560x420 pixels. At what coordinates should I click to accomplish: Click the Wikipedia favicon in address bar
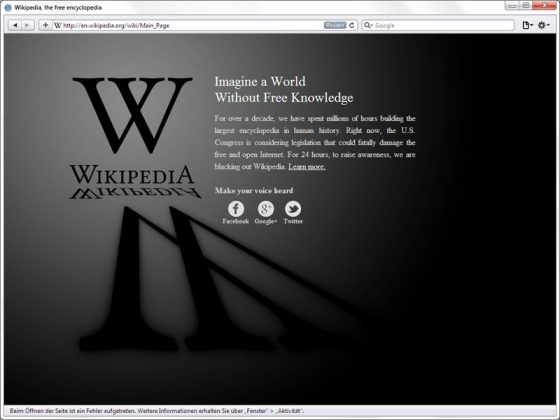(x=58, y=25)
